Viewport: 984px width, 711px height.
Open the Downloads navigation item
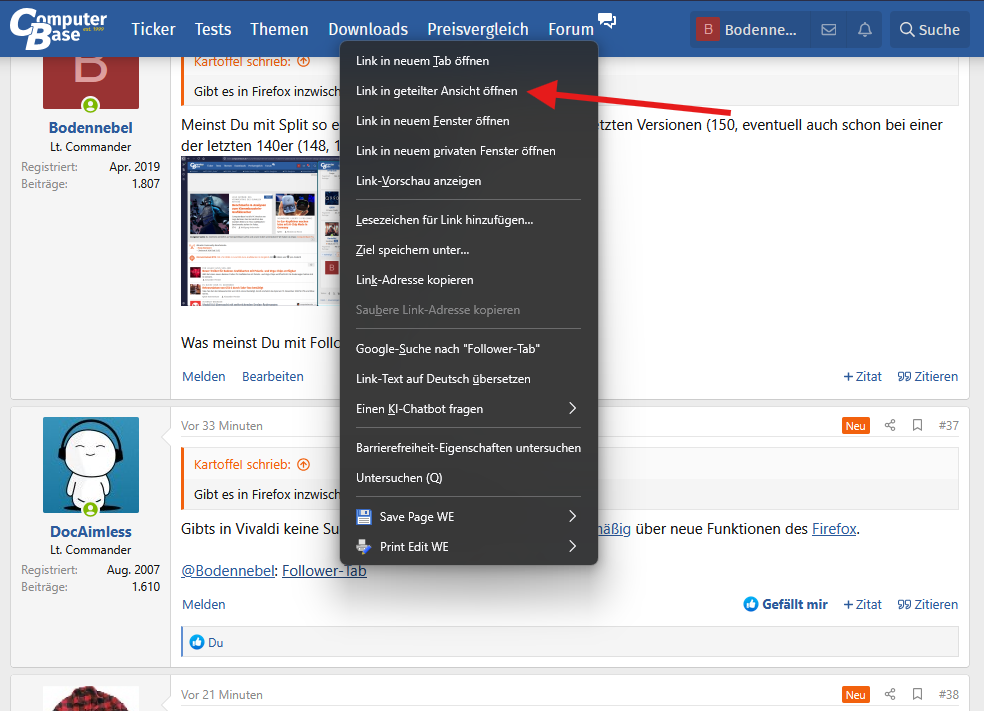pos(368,29)
